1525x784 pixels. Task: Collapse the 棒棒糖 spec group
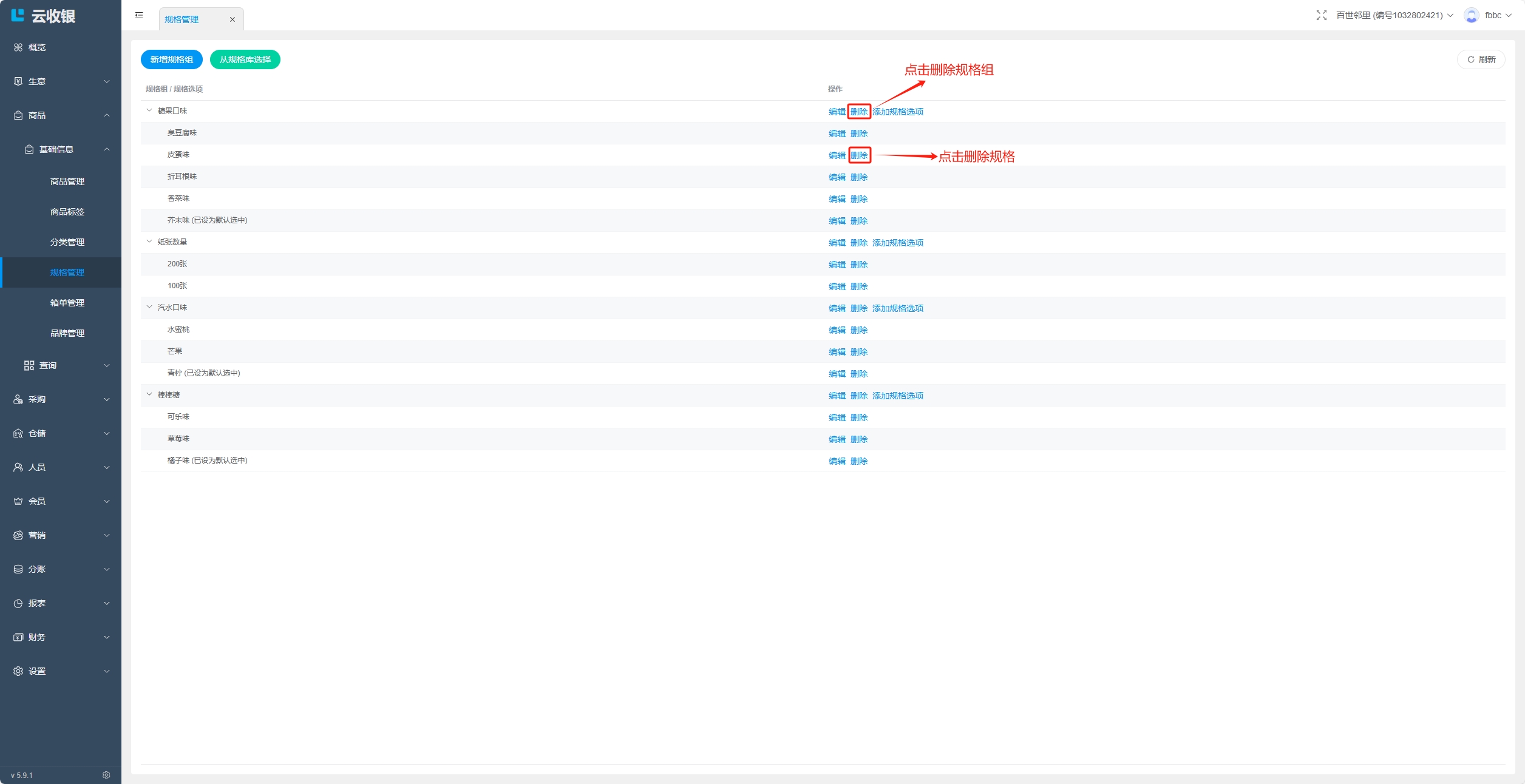click(149, 394)
